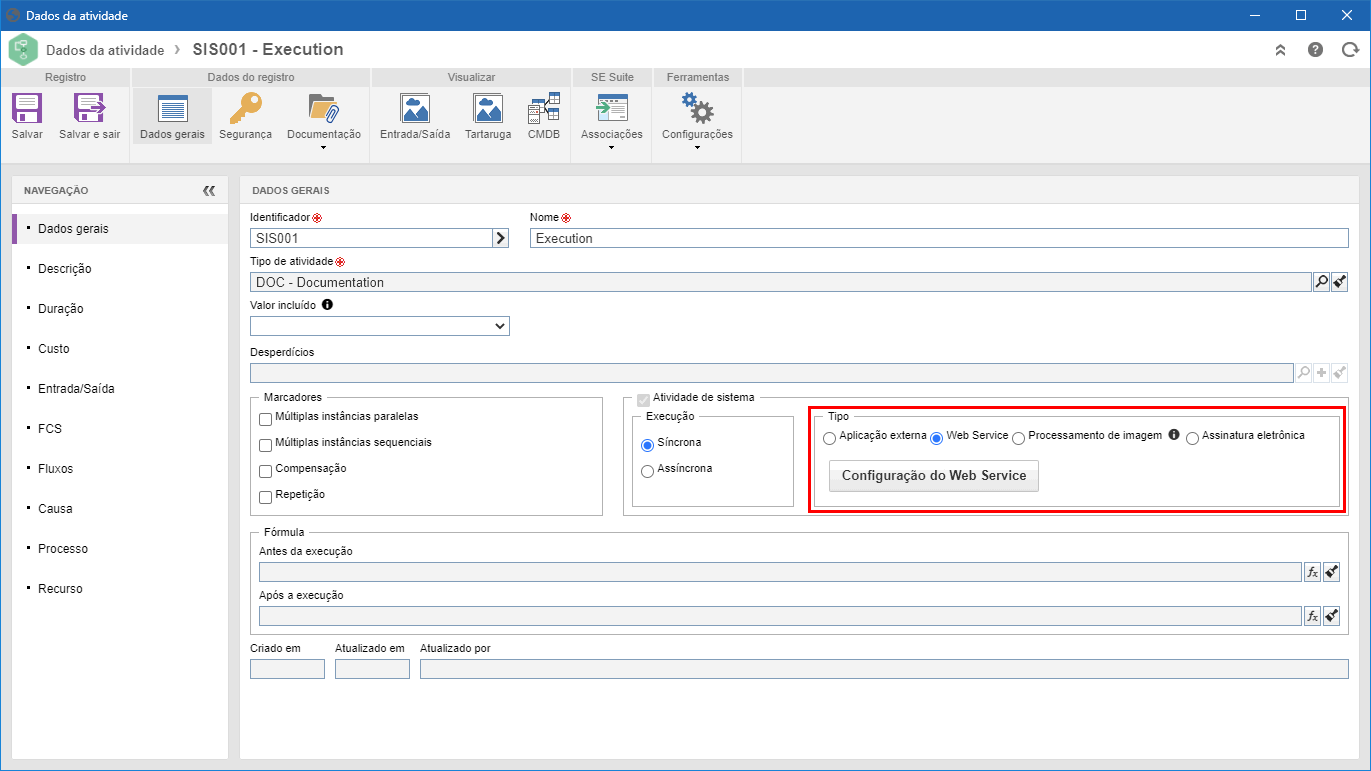Click the Identificador input field
Viewport: 1371px width, 771px height.
click(x=371, y=238)
